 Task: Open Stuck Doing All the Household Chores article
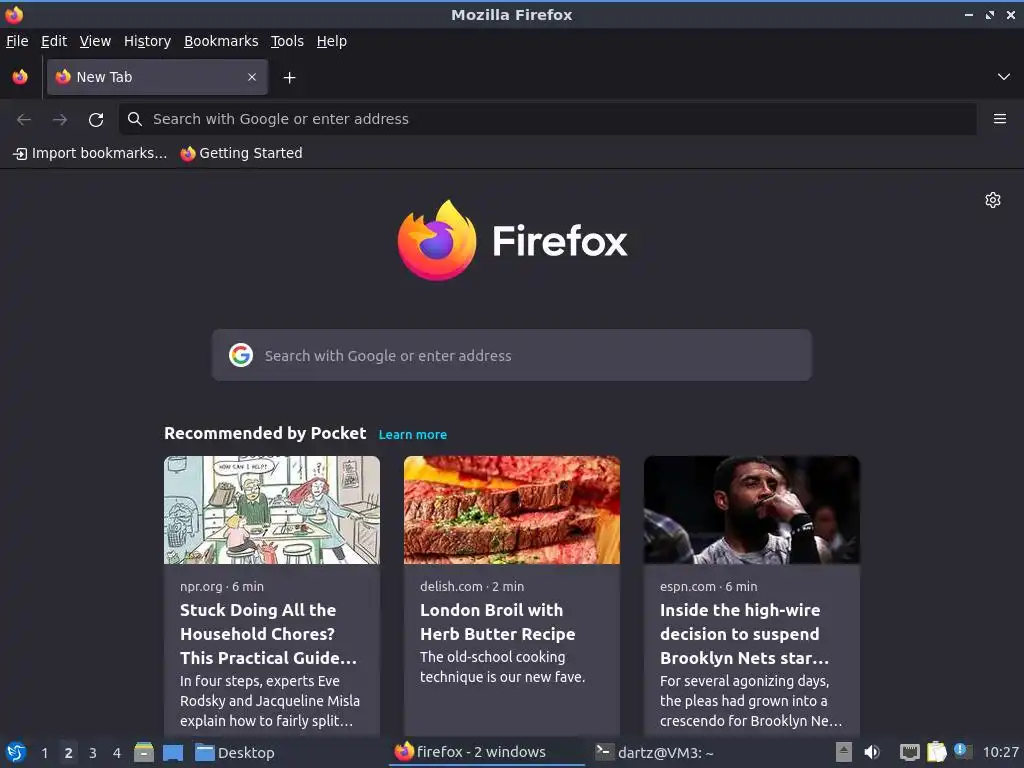click(x=268, y=633)
